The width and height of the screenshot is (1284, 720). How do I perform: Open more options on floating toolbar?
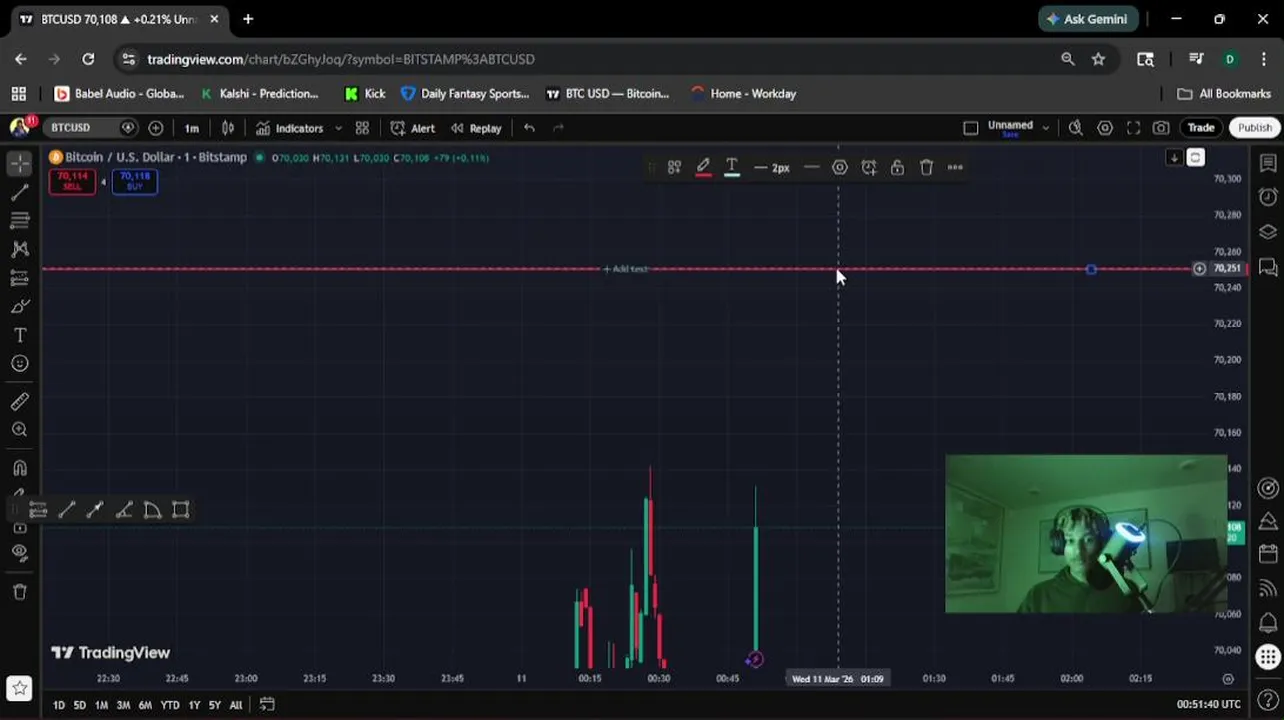point(955,167)
